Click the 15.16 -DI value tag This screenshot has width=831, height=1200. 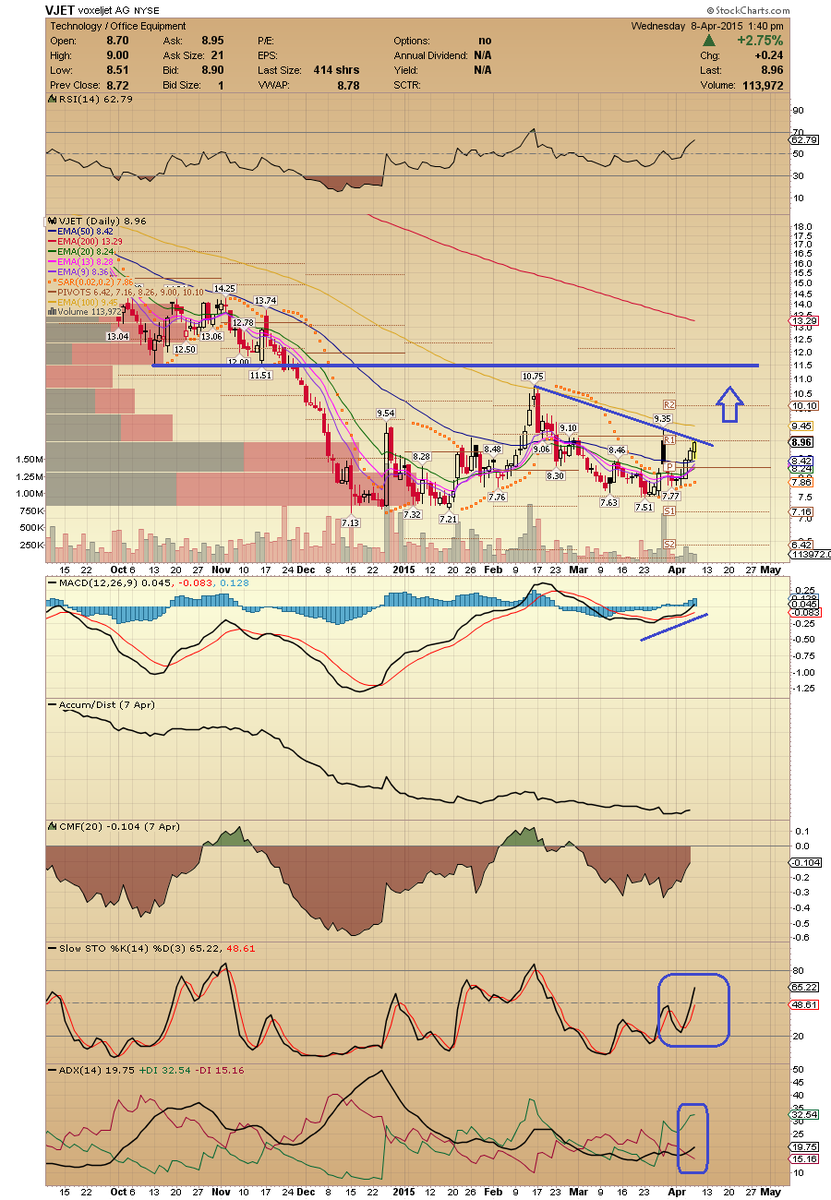tap(803, 1159)
